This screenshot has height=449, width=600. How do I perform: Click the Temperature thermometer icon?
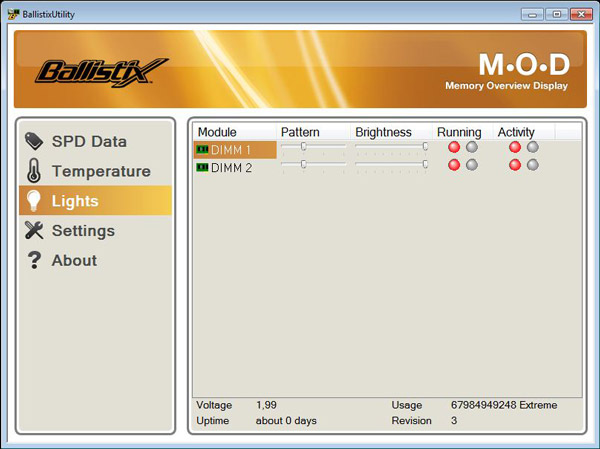pos(34,170)
